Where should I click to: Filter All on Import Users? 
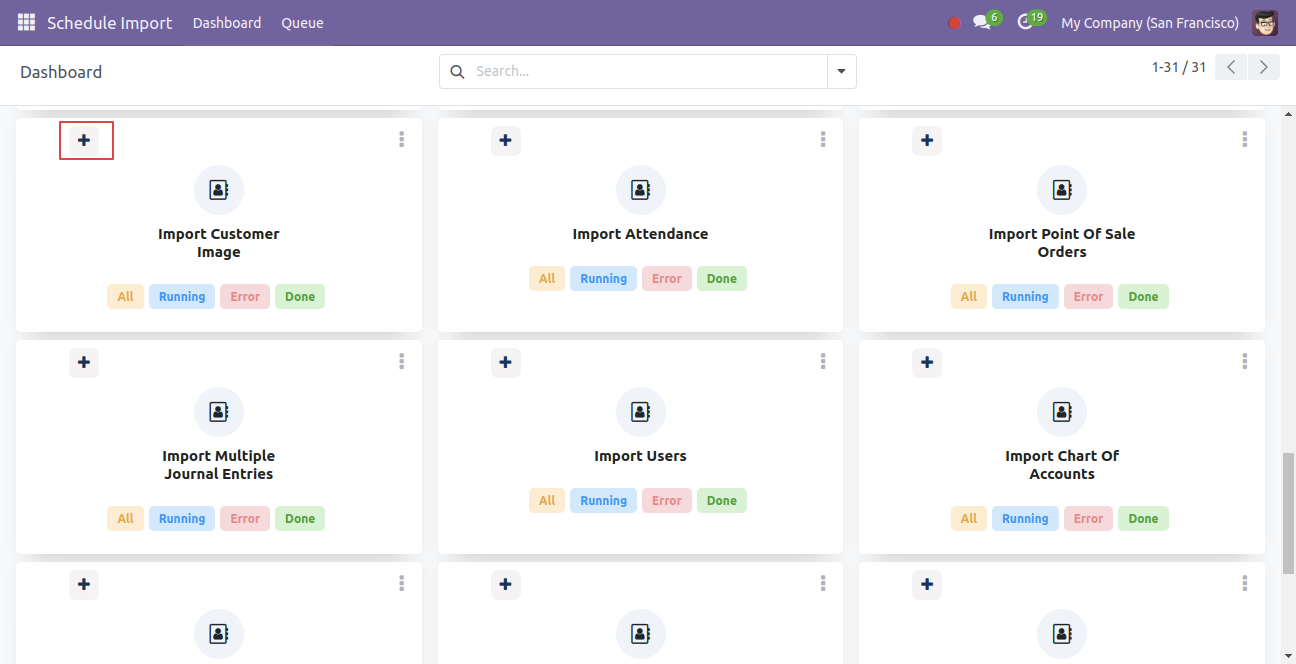click(x=547, y=501)
